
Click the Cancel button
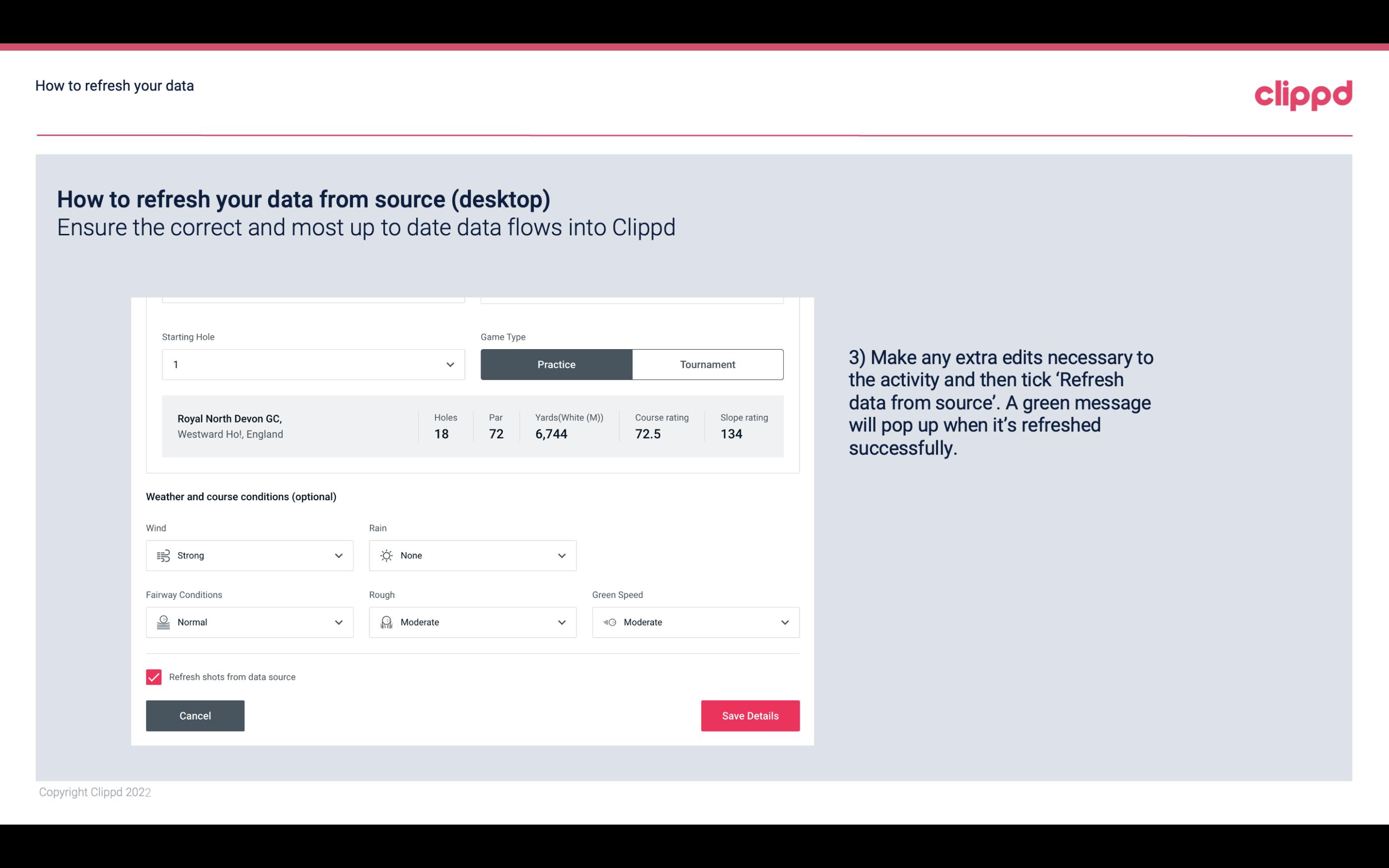(x=195, y=715)
